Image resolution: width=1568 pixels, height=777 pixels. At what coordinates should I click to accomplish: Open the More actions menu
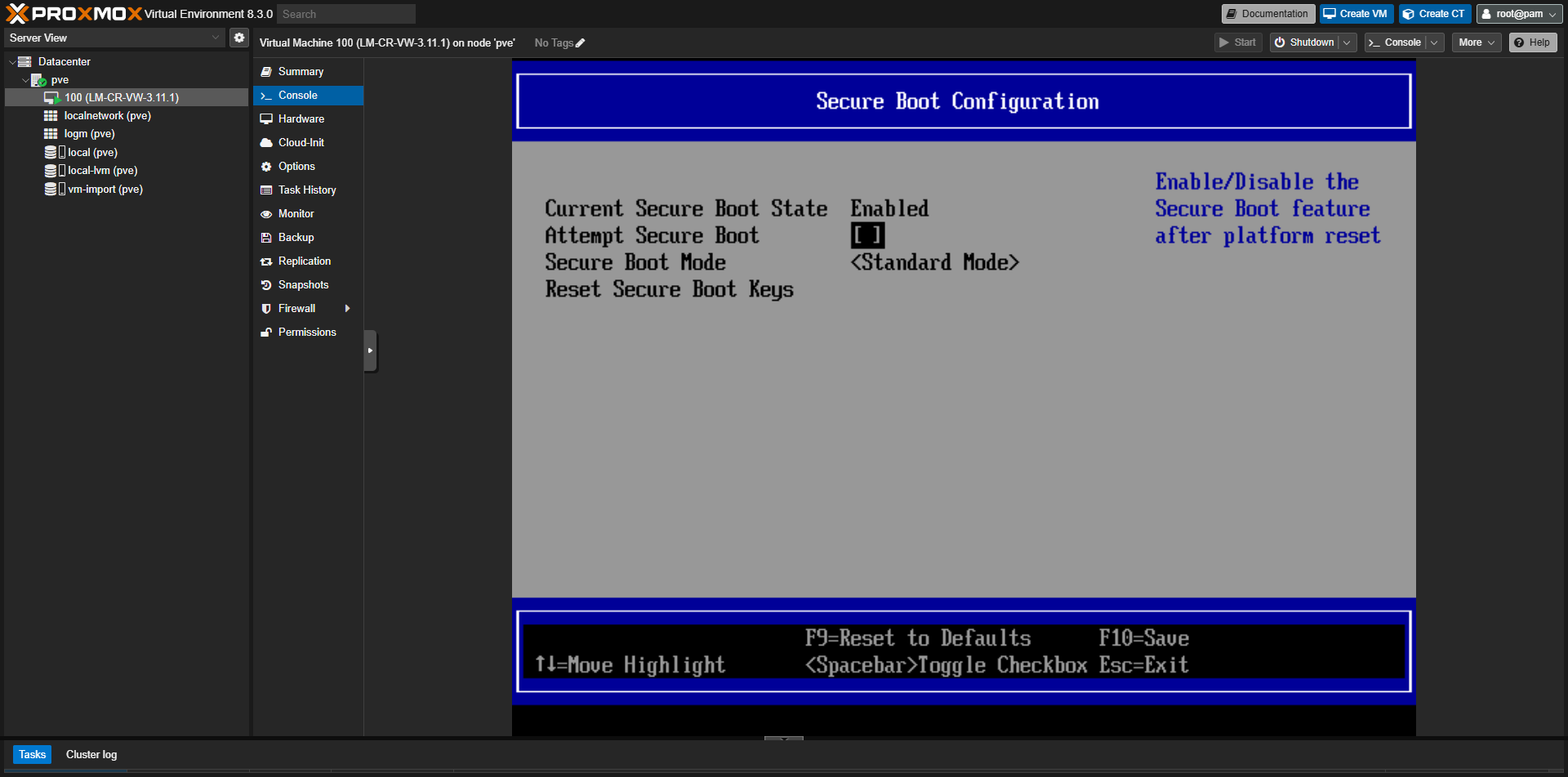coord(1476,42)
